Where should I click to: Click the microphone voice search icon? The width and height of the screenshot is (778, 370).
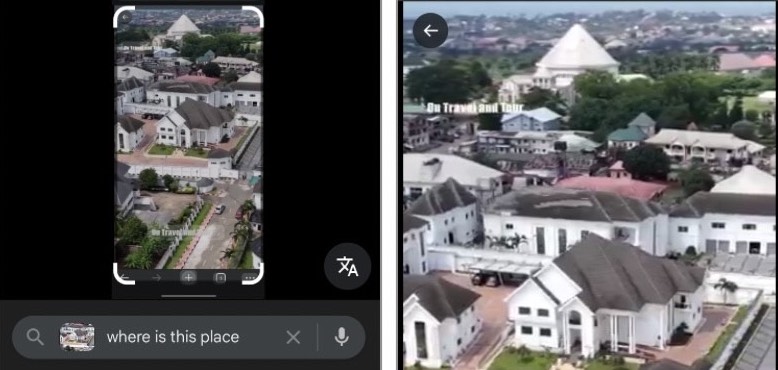(x=341, y=338)
